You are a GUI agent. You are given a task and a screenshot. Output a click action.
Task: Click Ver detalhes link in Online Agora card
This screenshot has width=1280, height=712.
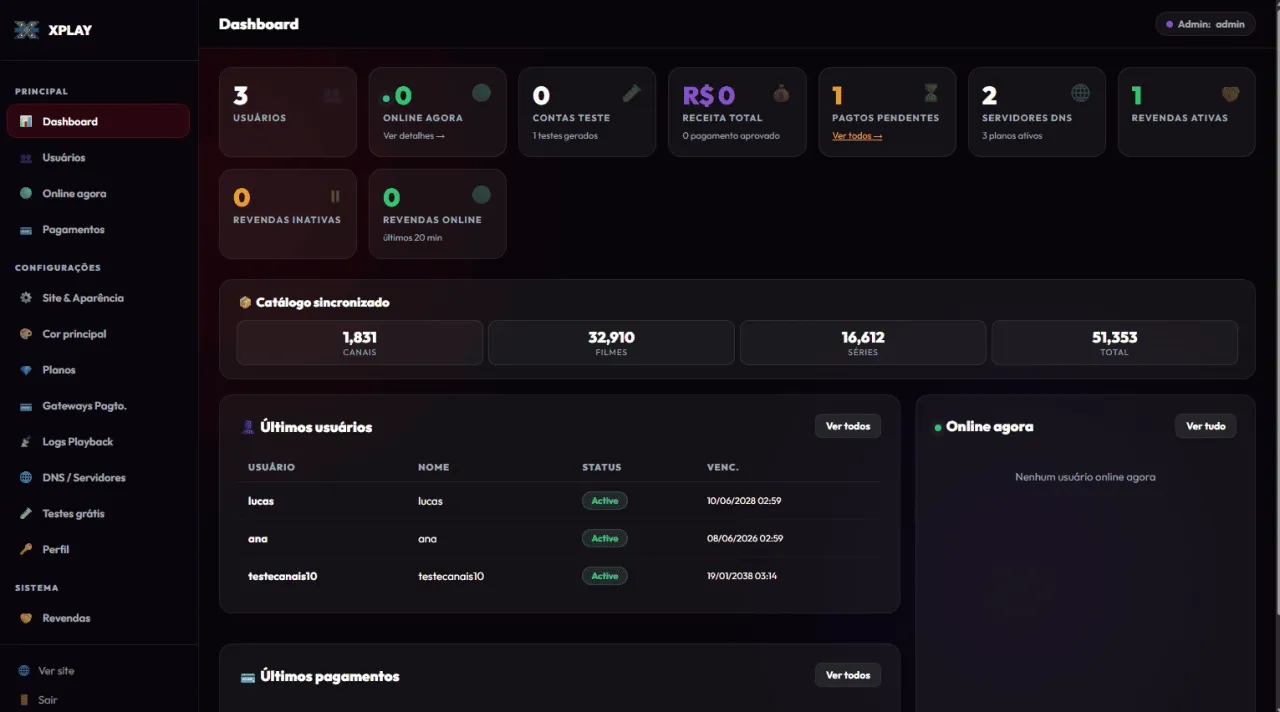pyautogui.click(x=414, y=136)
